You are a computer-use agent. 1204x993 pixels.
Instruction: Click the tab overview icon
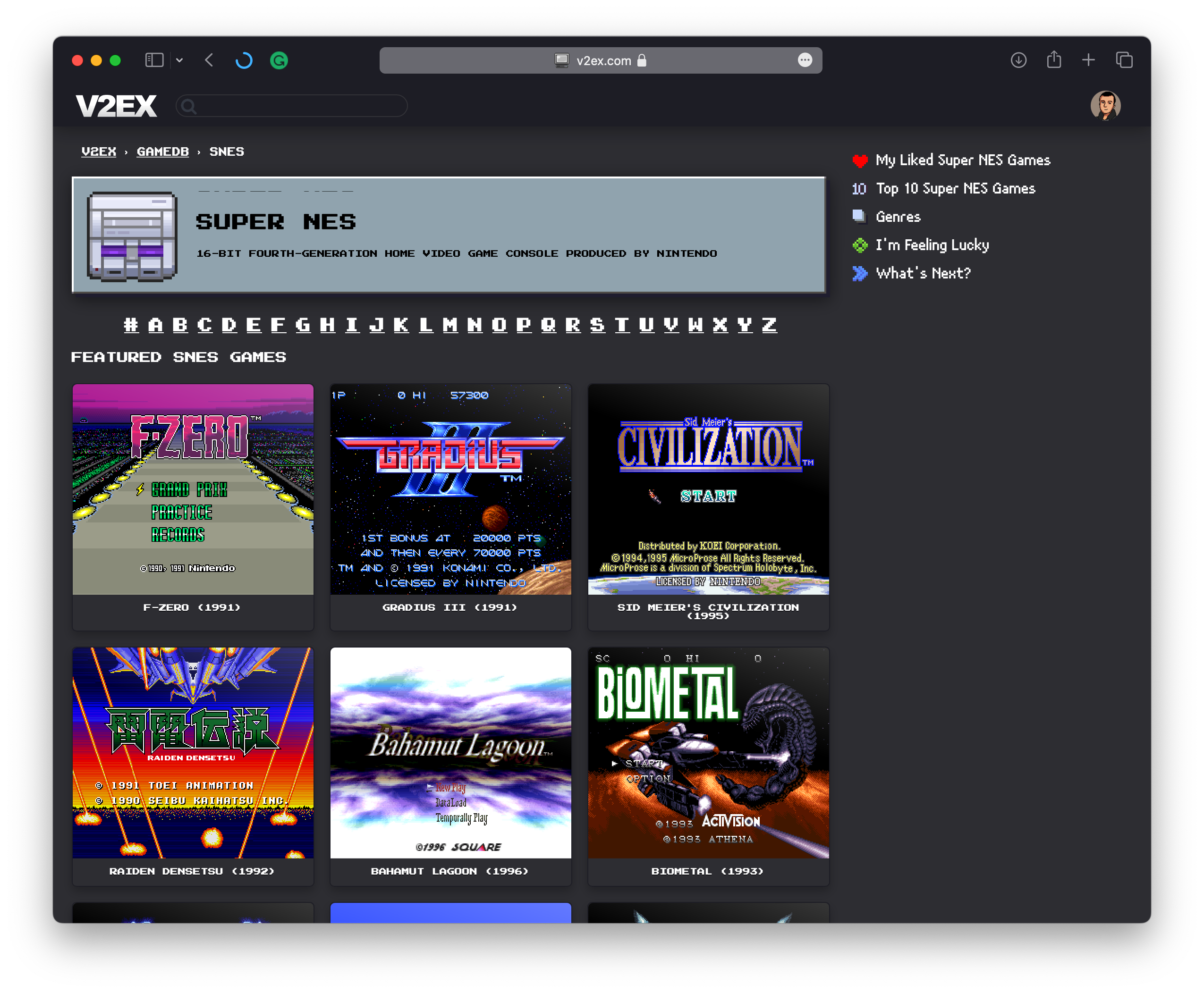(x=1124, y=59)
